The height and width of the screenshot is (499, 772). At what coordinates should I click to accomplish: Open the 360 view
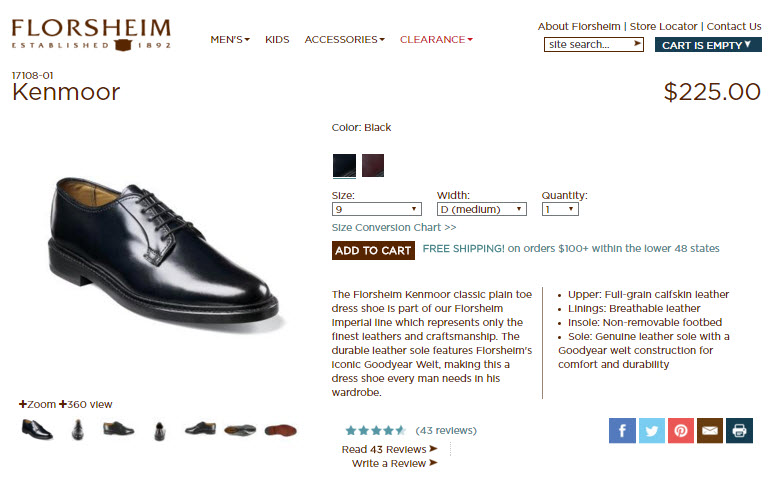click(86, 404)
